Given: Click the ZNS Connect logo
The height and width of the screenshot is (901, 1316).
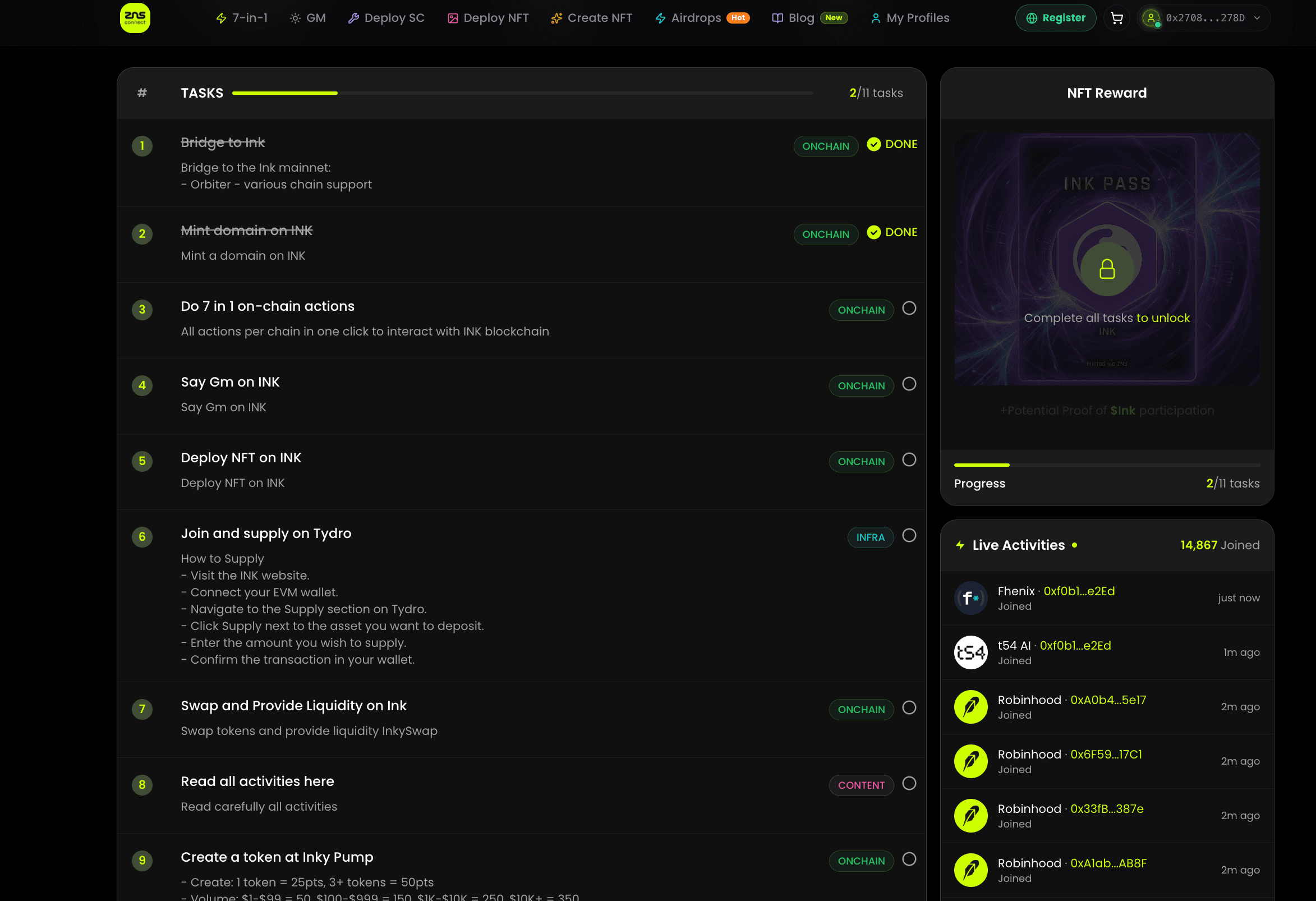Looking at the screenshot, I should [135, 17].
